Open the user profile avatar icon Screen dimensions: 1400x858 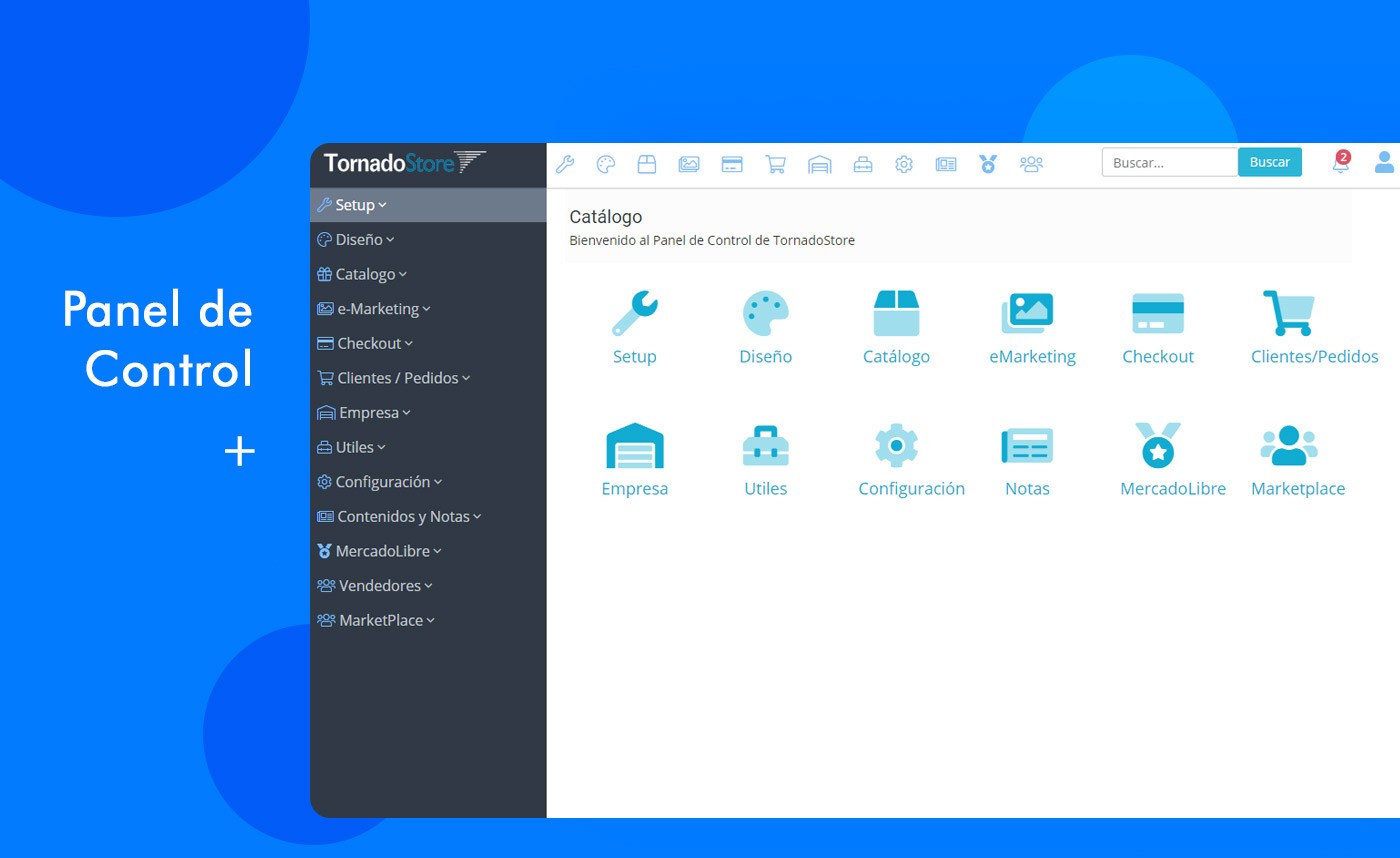click(x=1385, y=162)
